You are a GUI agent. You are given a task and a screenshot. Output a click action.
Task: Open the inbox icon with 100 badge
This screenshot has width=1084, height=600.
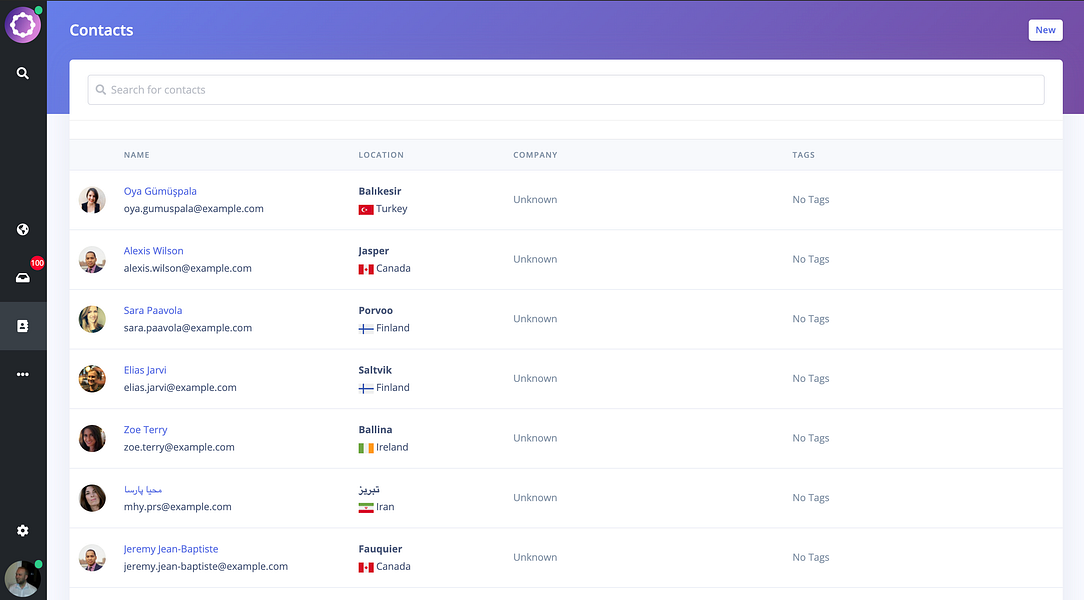tap(23, 278)
